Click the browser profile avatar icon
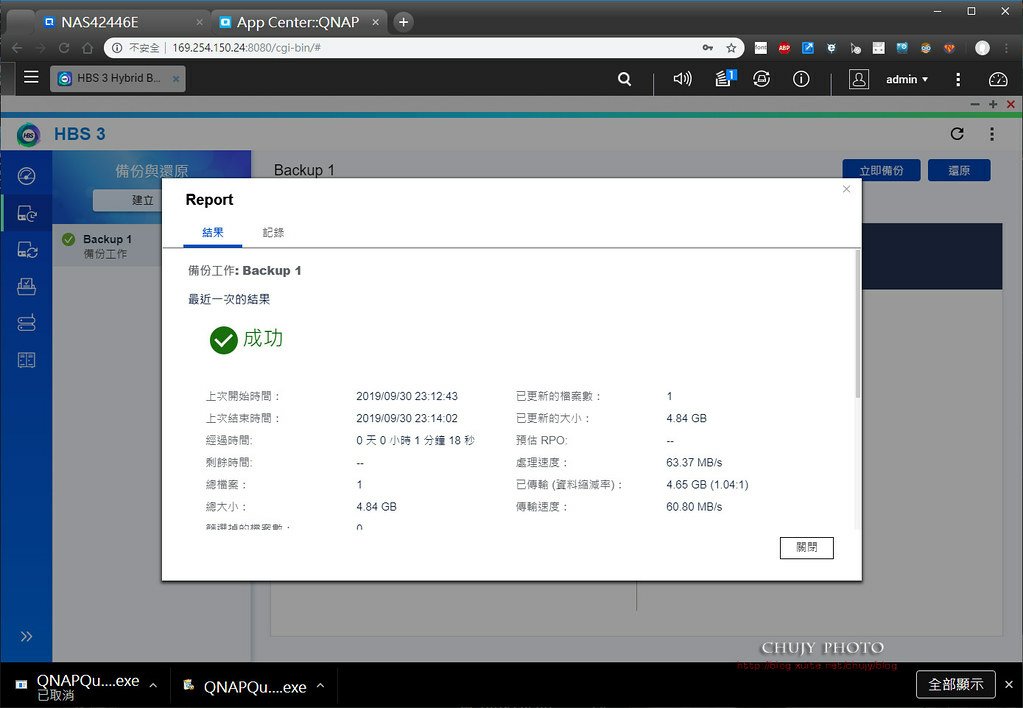 pos(982,48)
